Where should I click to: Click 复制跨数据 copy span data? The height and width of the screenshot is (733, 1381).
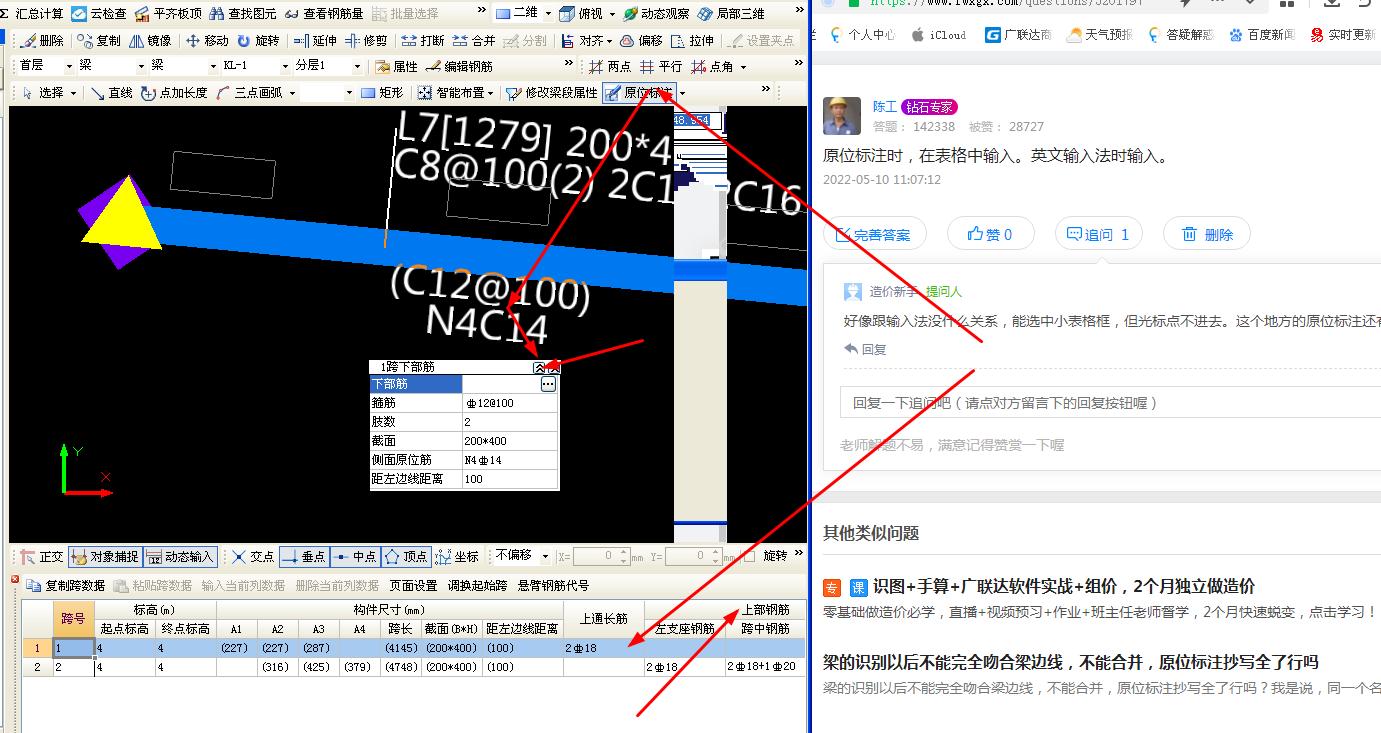pos(66,585)
